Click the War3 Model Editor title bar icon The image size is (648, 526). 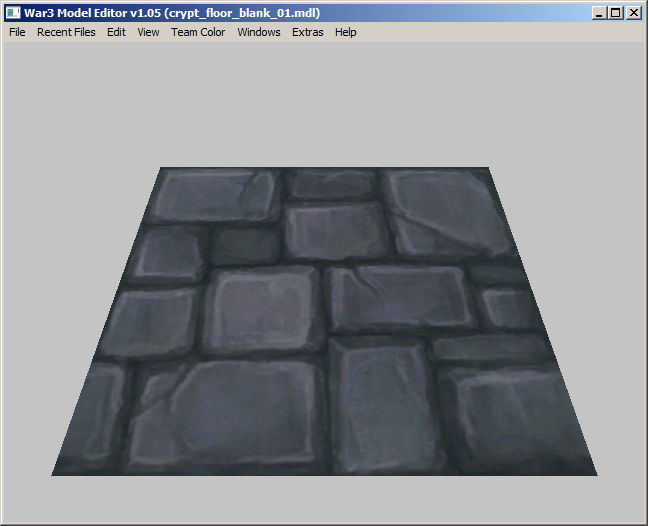(13, 13)
